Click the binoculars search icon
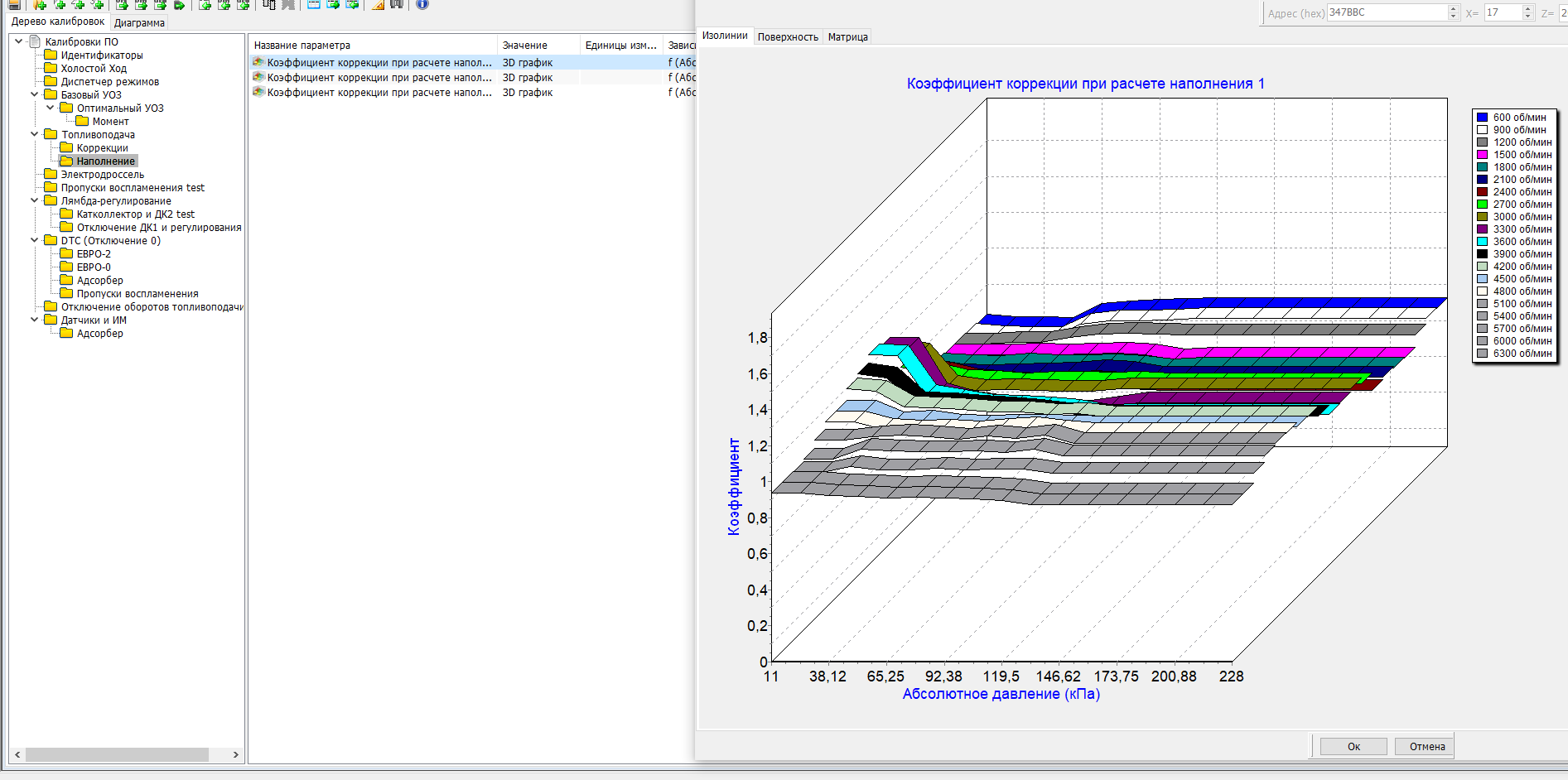The width and height of the screenshot is (1568, 780). click(397, 4)
